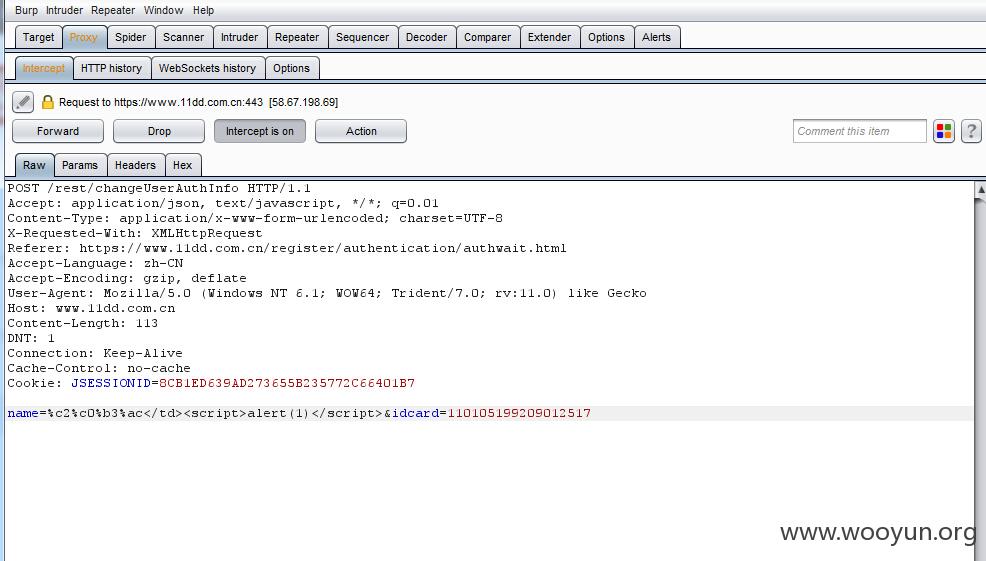Switch to the Spider tab
Screen dimensions: 986x561
click(x=130, y=37)
